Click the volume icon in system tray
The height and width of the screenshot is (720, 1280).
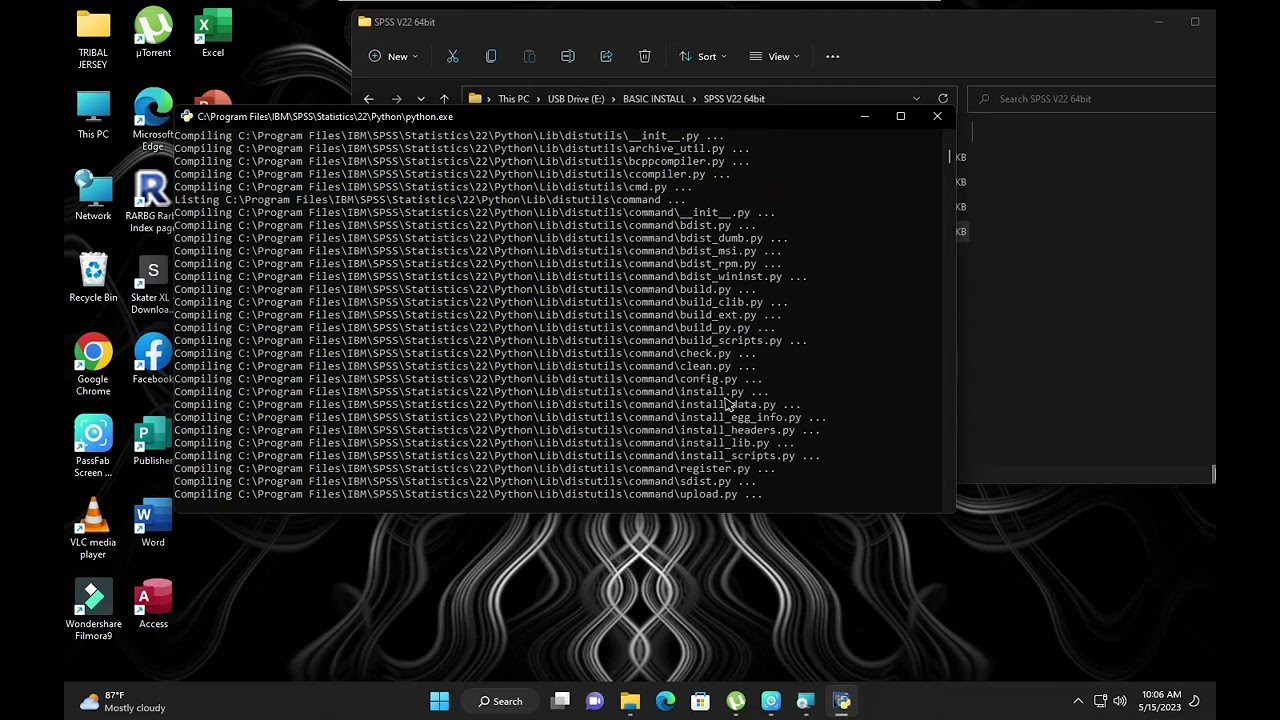pyautogui.click(x=1120, y=701)
